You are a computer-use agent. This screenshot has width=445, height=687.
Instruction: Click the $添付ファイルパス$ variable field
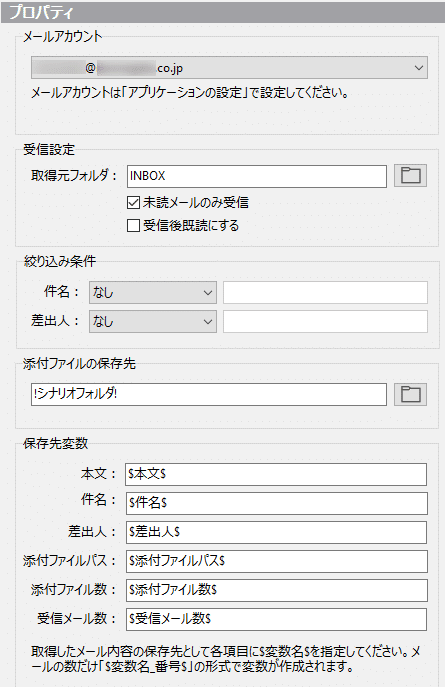[x=276, y=561]
